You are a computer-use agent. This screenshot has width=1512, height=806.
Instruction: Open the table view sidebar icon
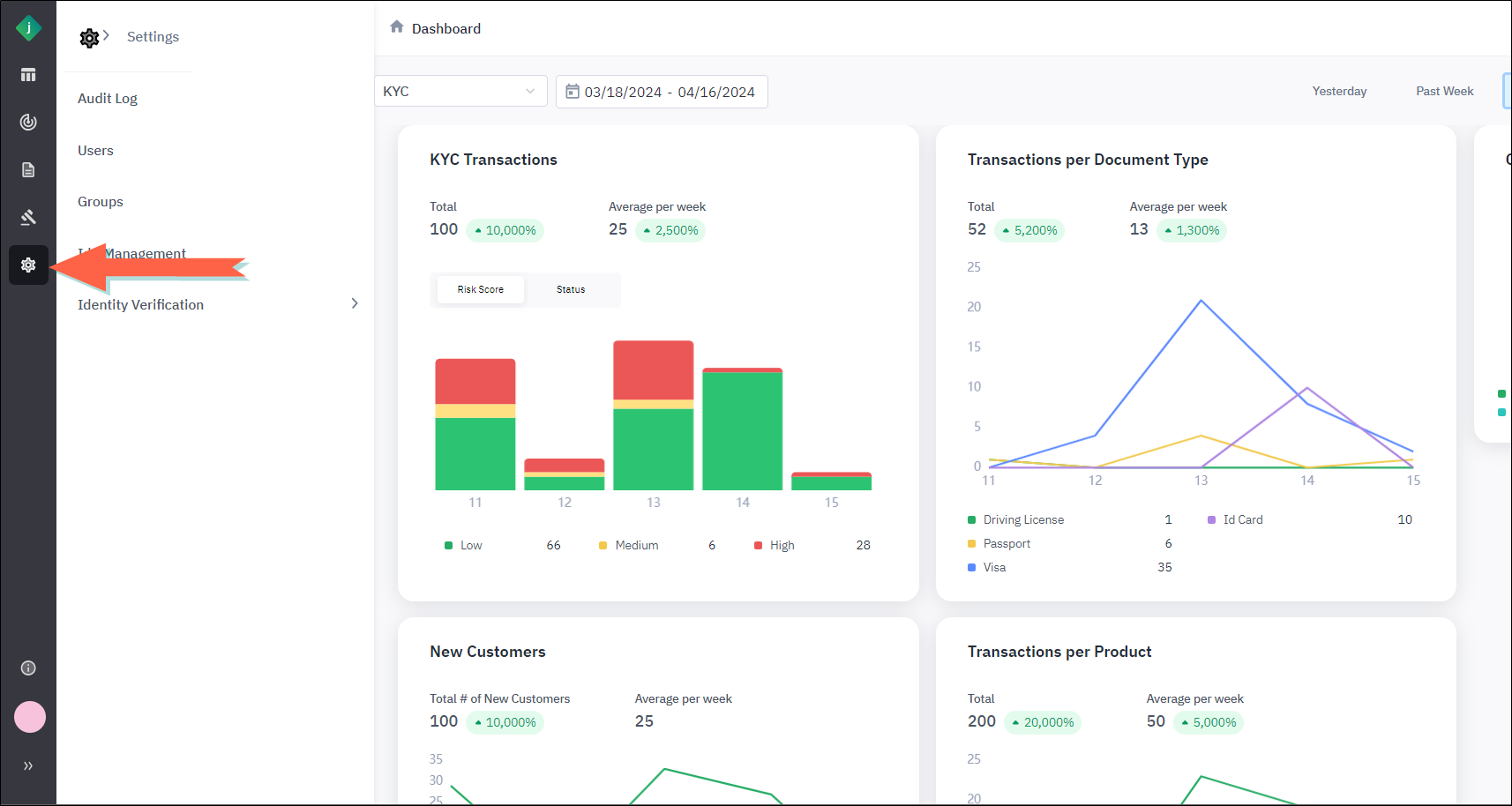[x=28, y=75]
